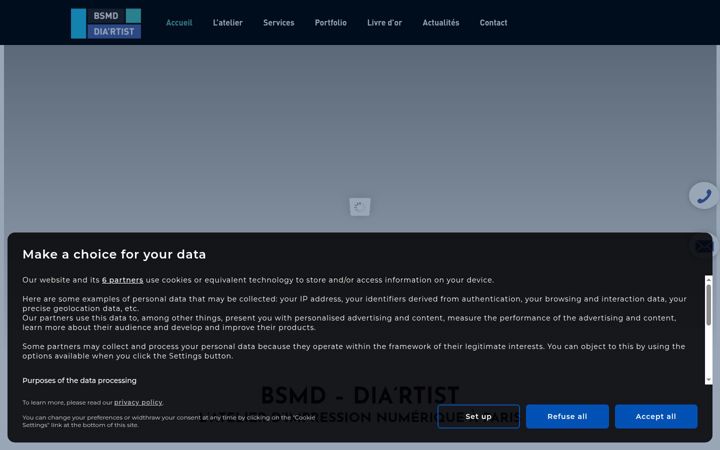The width and height of the screenshot is (720, 450).
Task: Click the cookie text scrollbar thumb
Action: point(709,305)
